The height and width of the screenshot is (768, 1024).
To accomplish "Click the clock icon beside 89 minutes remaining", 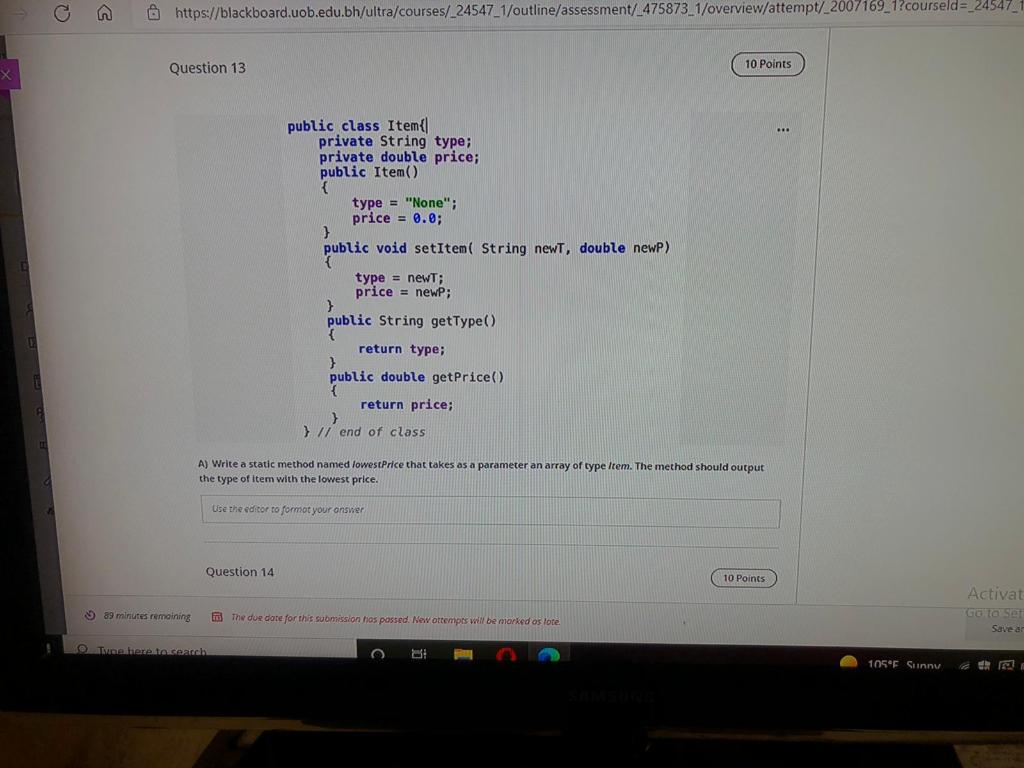I will (x=89, y=616).
